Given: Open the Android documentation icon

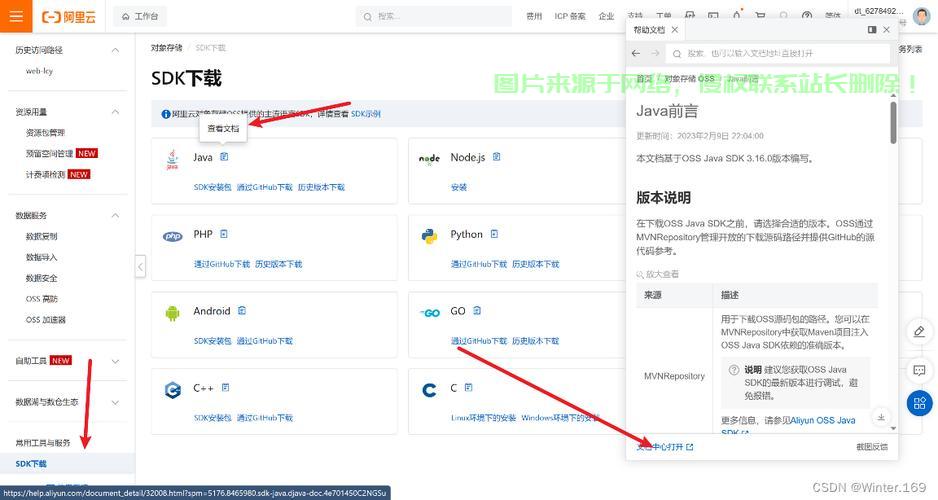Looking at the screenshot, I should [242, 310].
